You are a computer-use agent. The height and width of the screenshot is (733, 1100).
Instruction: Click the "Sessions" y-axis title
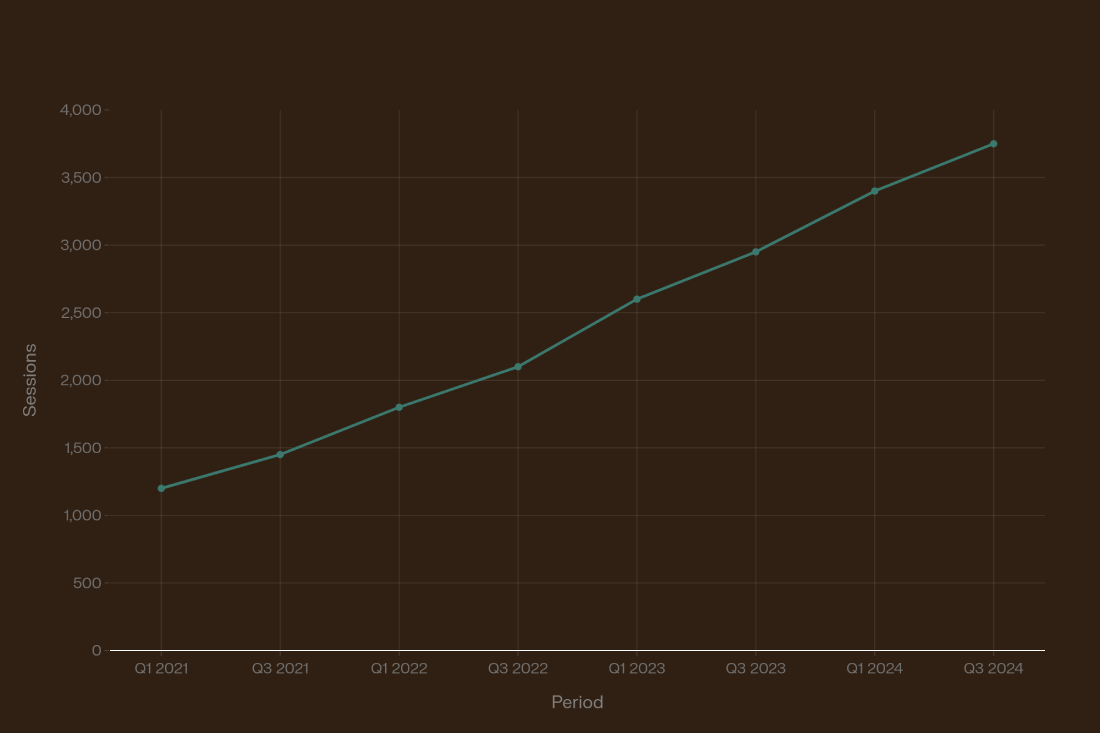pos(30,380)
